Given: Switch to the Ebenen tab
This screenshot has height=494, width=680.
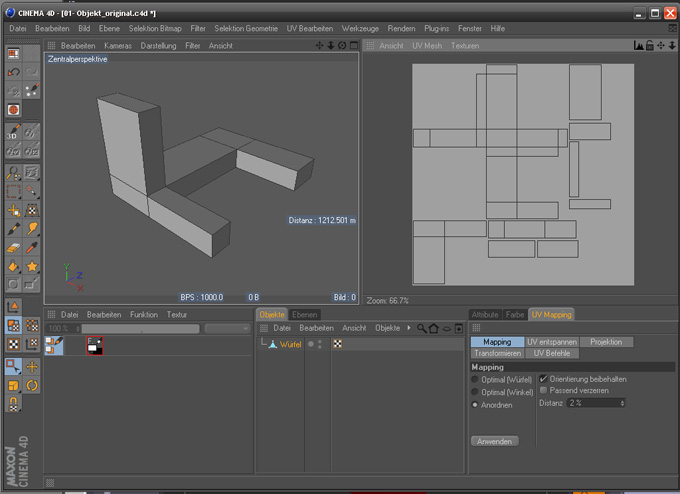Looking at the screenshot, I should point(305,314).
